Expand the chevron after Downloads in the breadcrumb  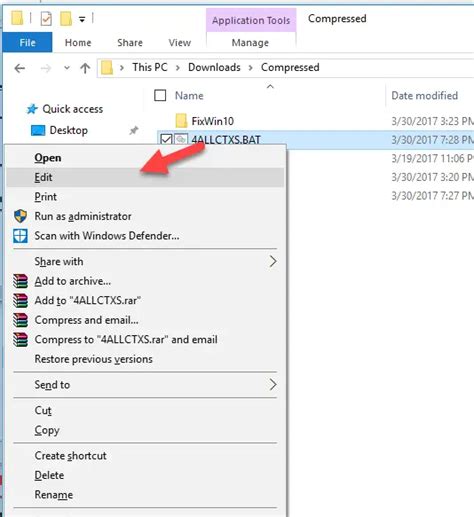[x=251, y=68]
